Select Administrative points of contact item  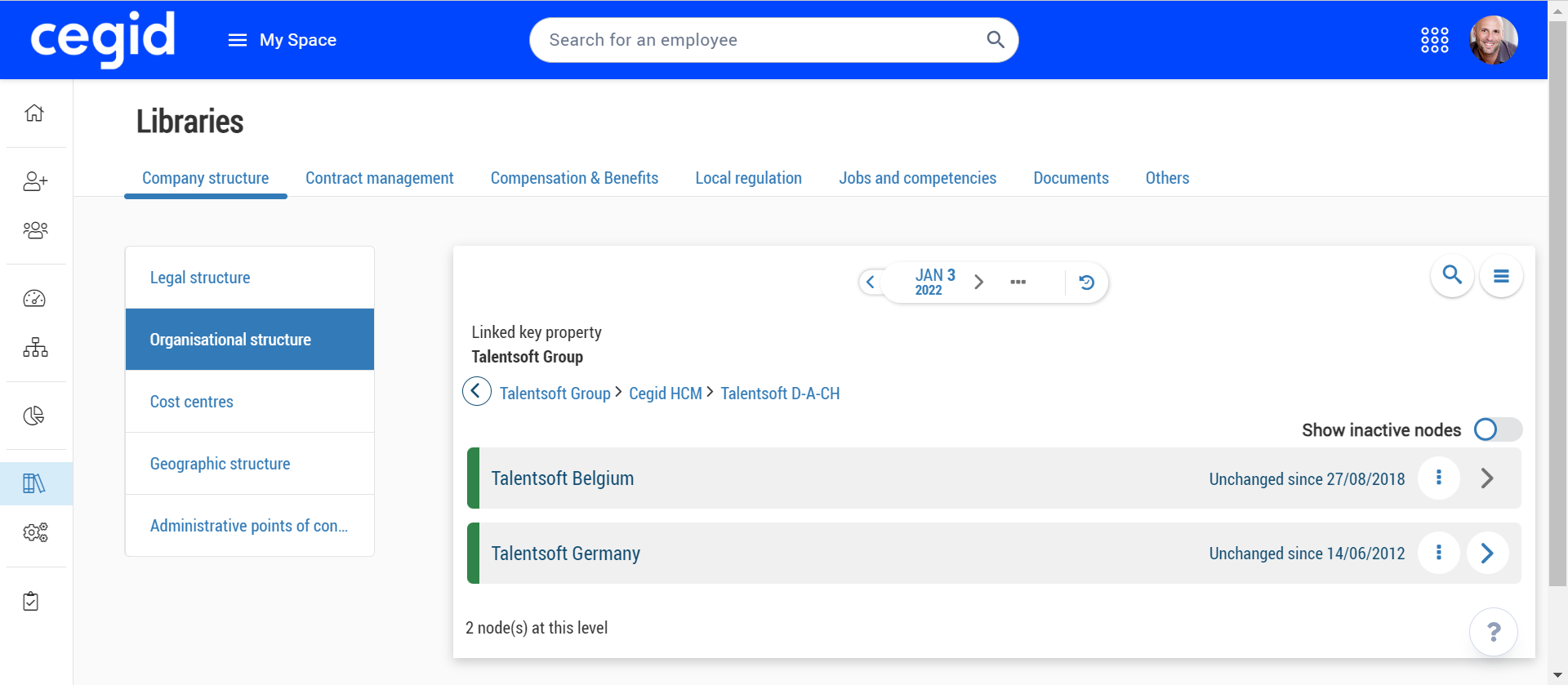coord(250,526)
